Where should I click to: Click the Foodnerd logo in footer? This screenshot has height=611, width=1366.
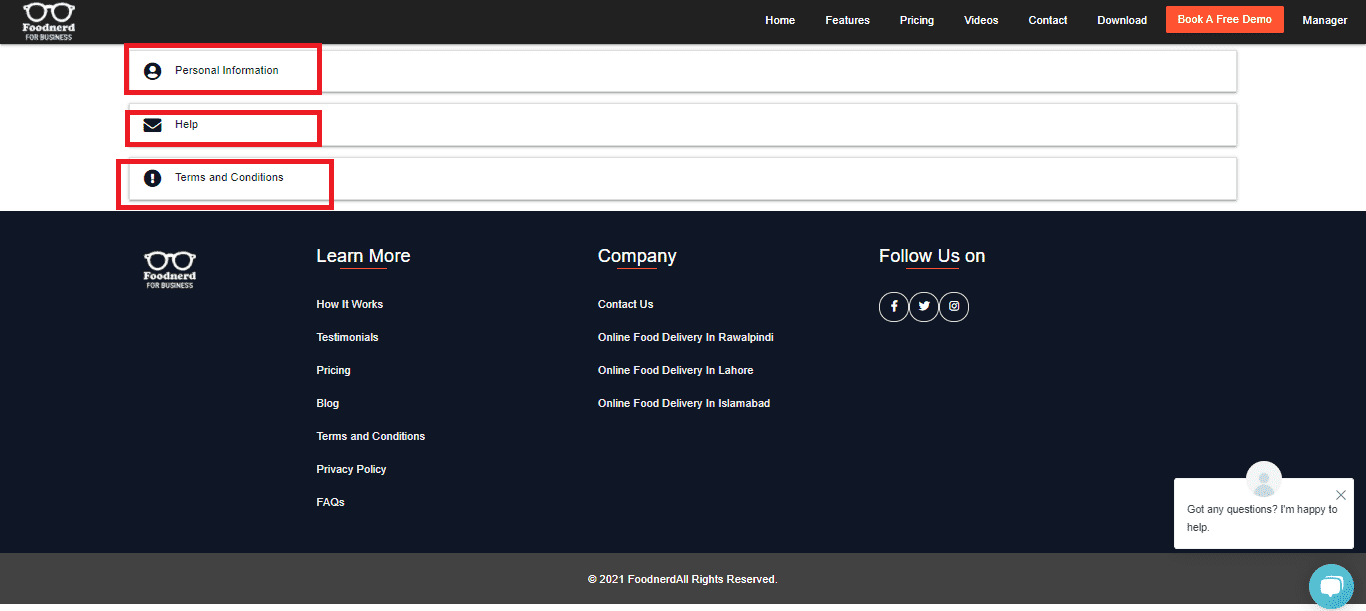pos(169,269)
